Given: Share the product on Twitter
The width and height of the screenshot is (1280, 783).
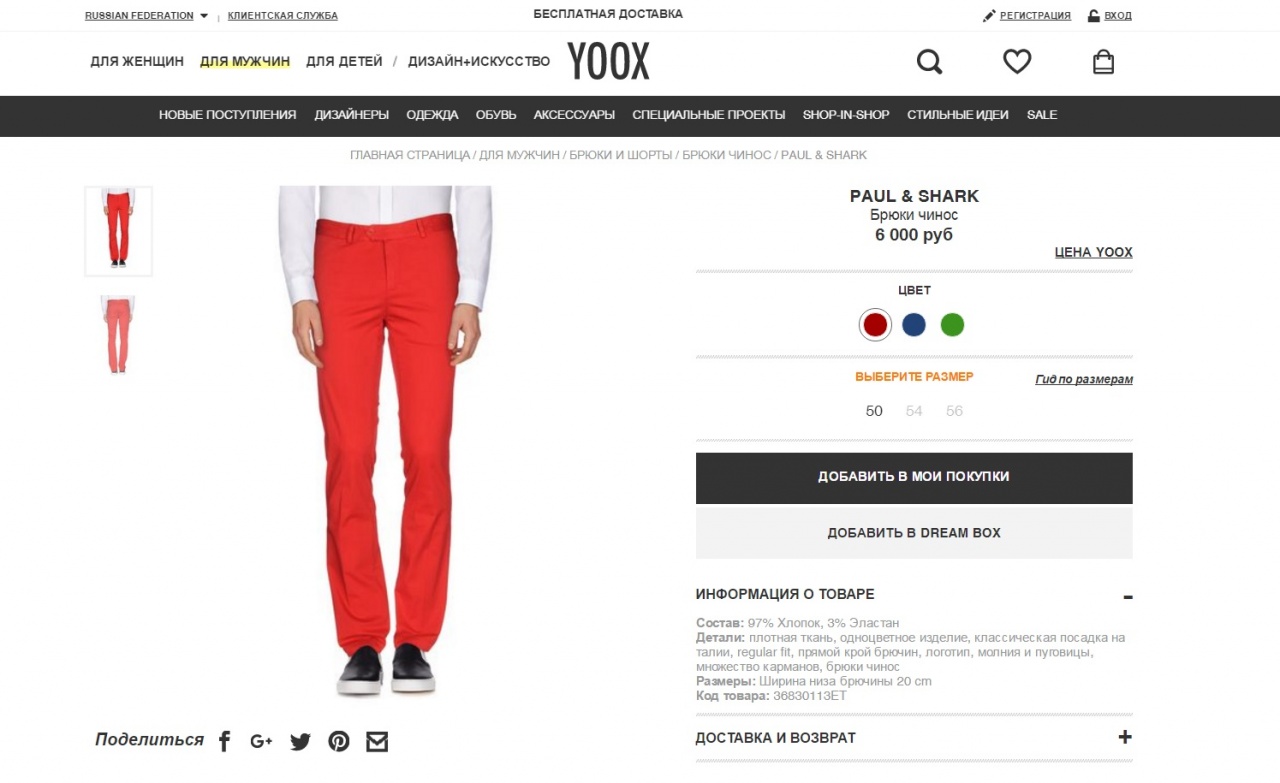Looking at the screenshot, I should (x=300, y=741).
